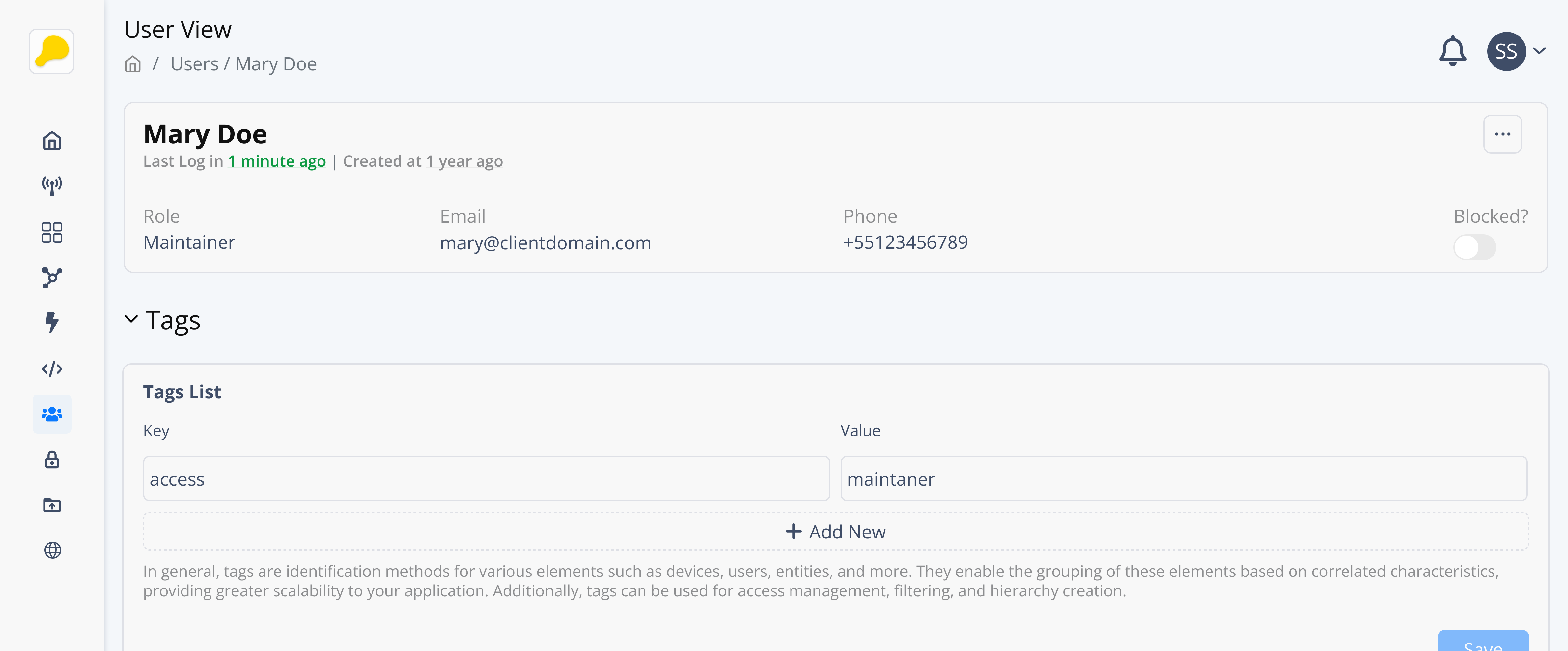The height and width of the screenshot is (651, 1568).
Task: Click Add New tag button
Action: 835,532
